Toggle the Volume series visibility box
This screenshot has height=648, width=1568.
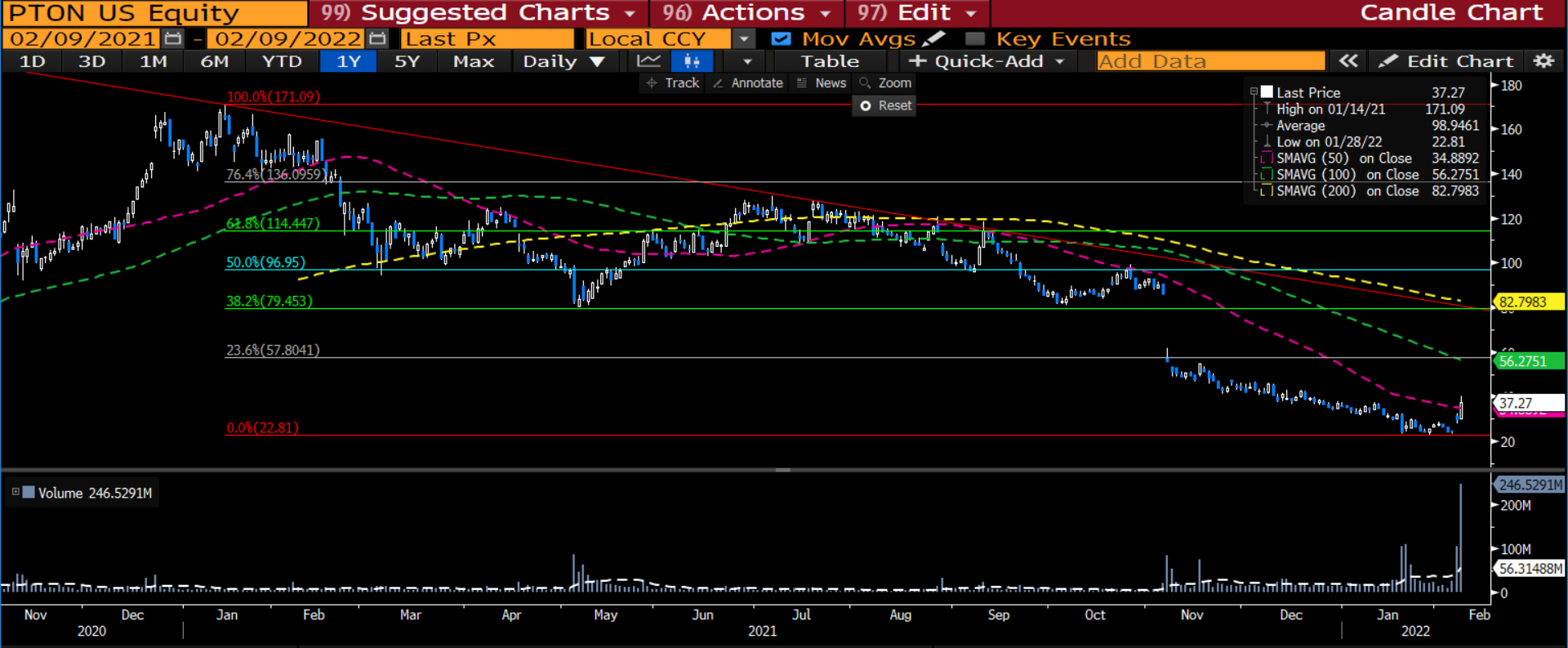29,493
